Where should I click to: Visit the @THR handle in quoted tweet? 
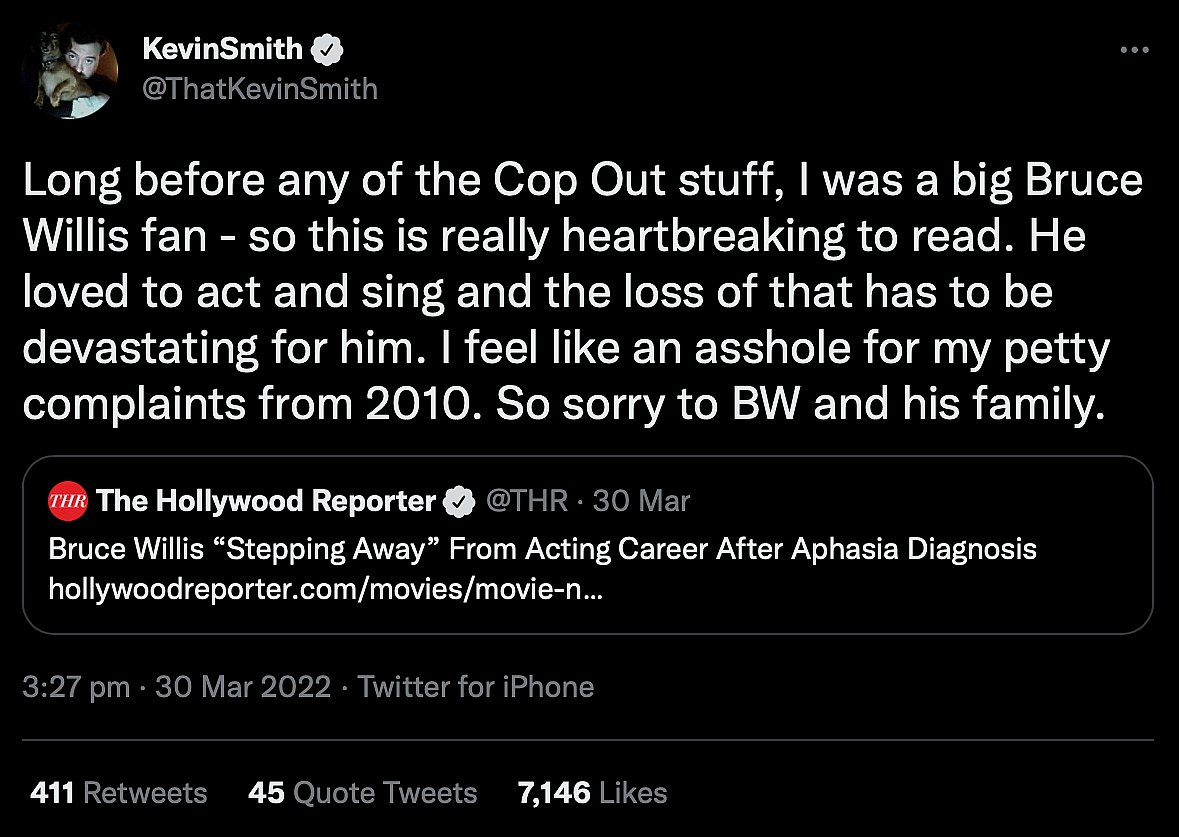pos(526,500)
